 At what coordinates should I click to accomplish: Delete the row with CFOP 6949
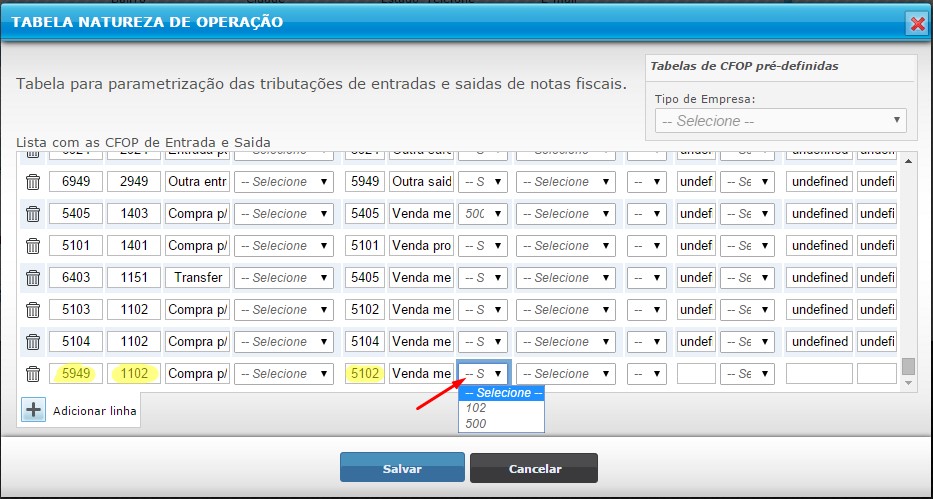[x=33, y=181]
